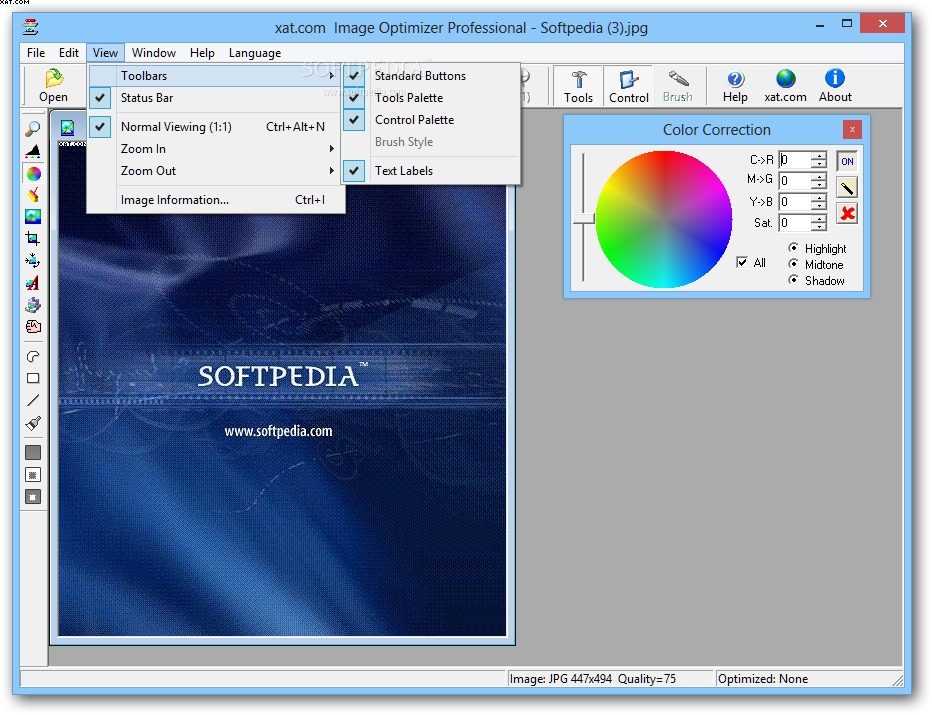Screen dimensions: 932x715
Task: Click the computer/globe web tool icon
Action: click(x=33, y=305)
